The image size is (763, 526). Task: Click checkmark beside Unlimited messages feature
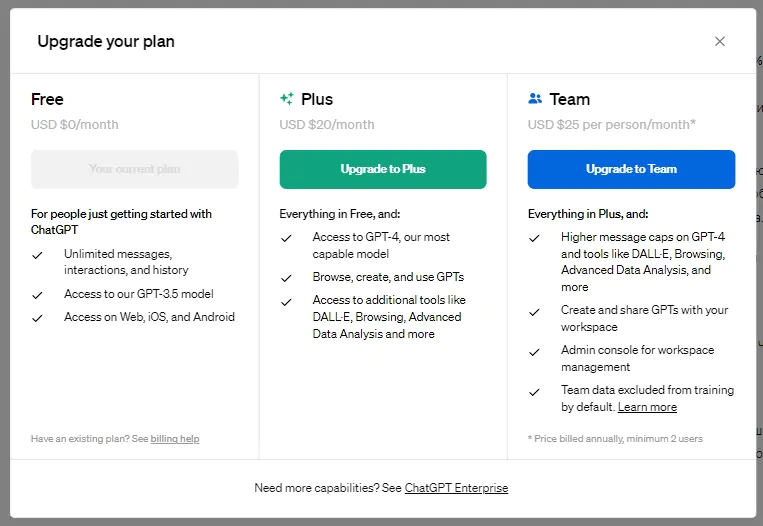point(38,255)
